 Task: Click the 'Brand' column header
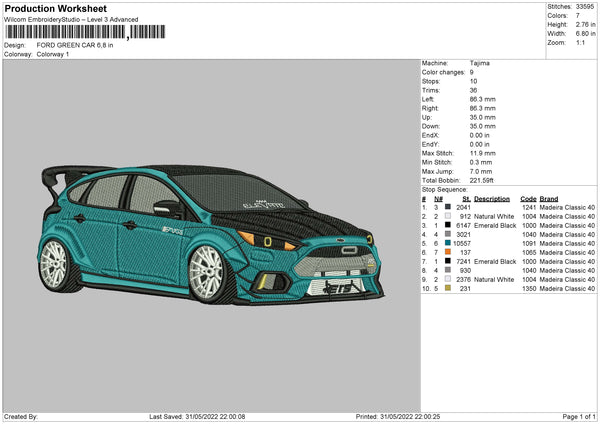pos(549,199)
